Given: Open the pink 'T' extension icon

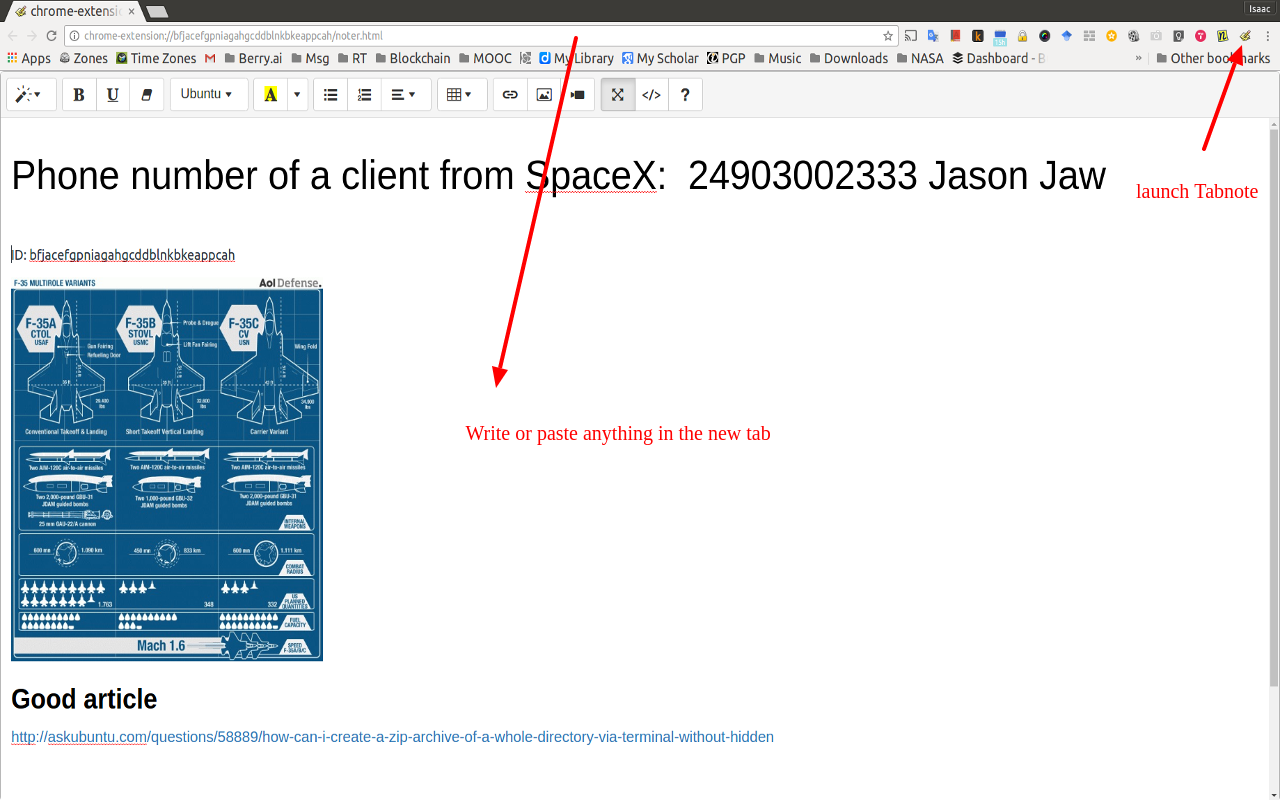Looking at the screenshot, I should coord(1200,36).
